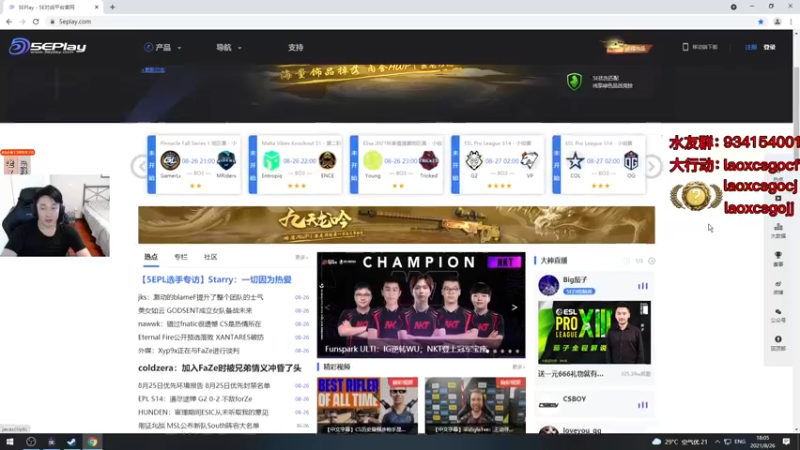The height and width of the screenshot is (450, 800).
Task: Click the CSBOY streamer logo
Action: tap(548, 405)
